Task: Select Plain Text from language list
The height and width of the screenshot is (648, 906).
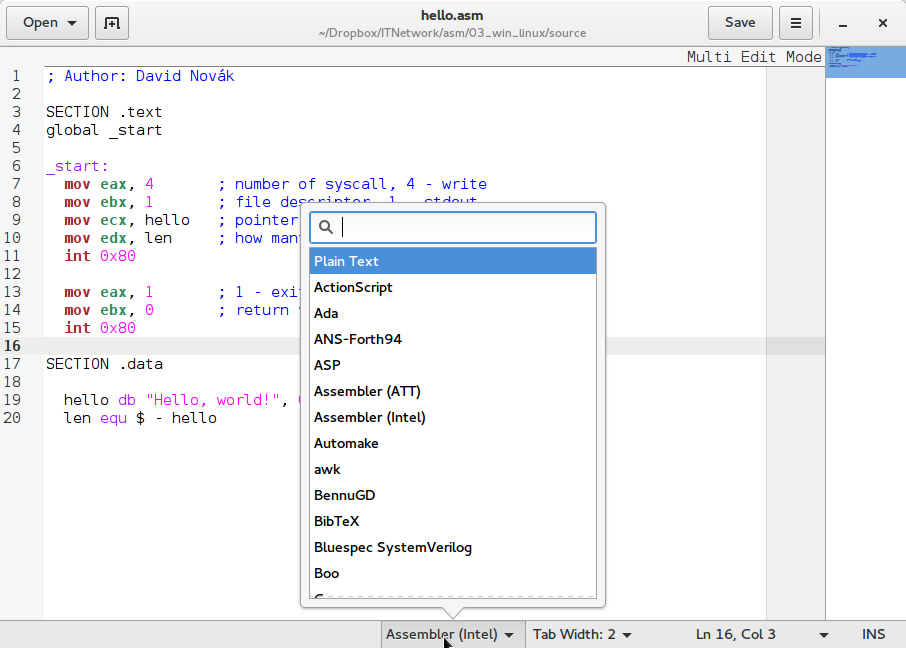Action: pos(452,261)
